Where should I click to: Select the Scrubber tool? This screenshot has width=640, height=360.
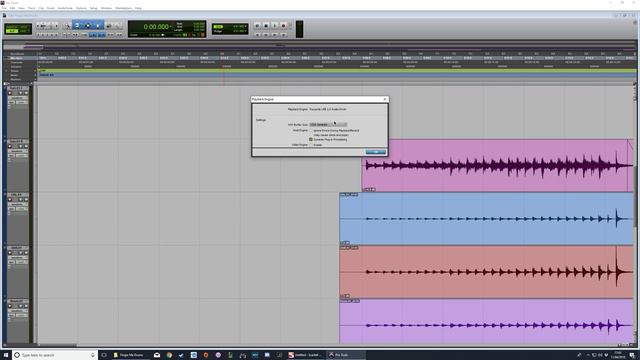coord(109,26)
